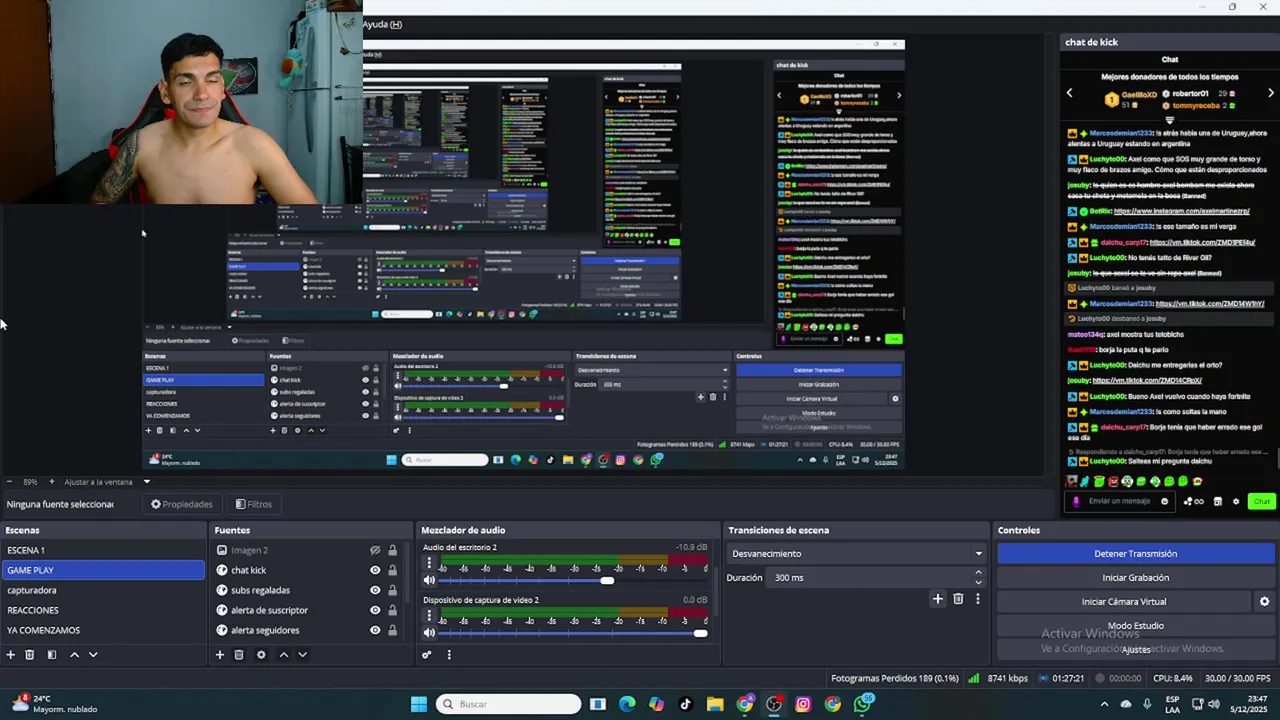1280x720 pixels.
Task: Toggle lock on Imagen 2 source
Action: click(392, 550)
